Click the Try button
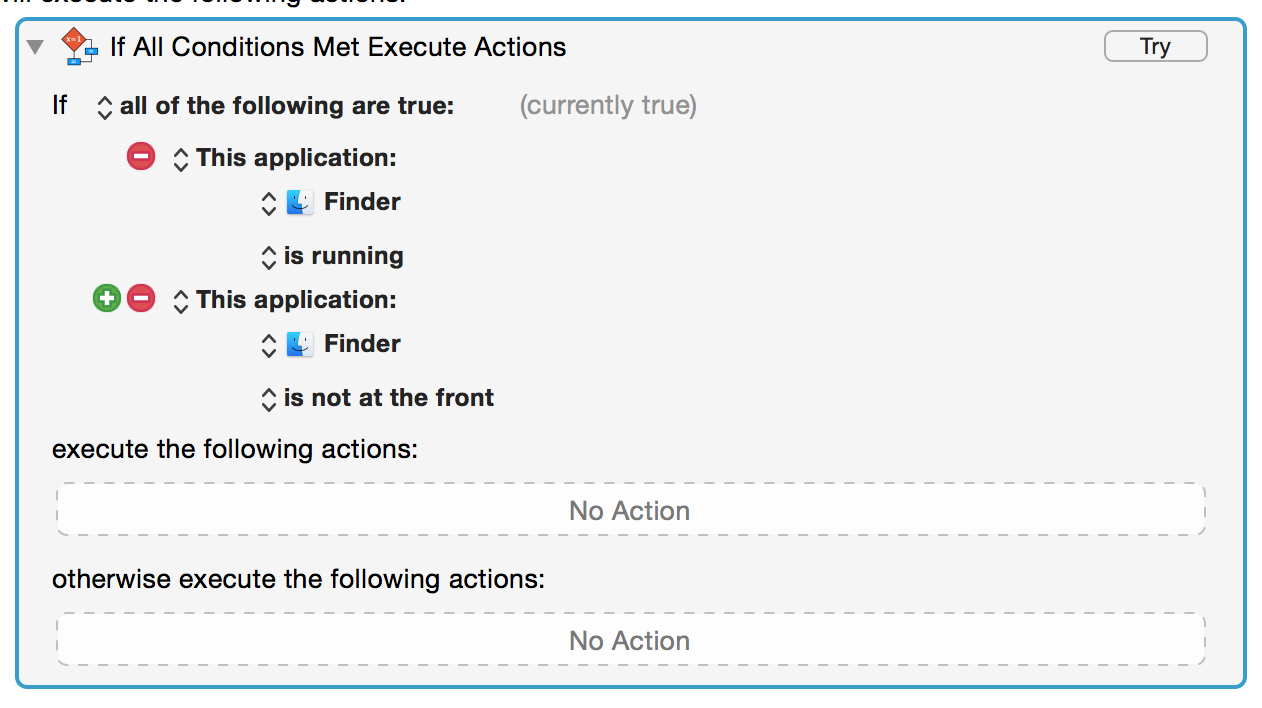The image size is (1262, 708). point(1155,46)
